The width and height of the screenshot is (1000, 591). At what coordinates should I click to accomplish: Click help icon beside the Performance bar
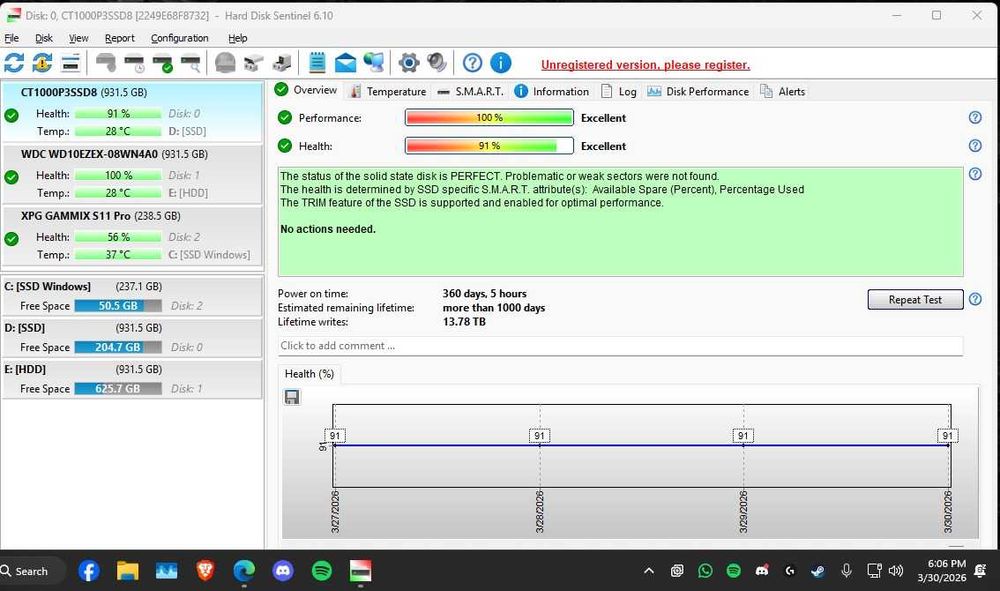[x=975, y=117]
